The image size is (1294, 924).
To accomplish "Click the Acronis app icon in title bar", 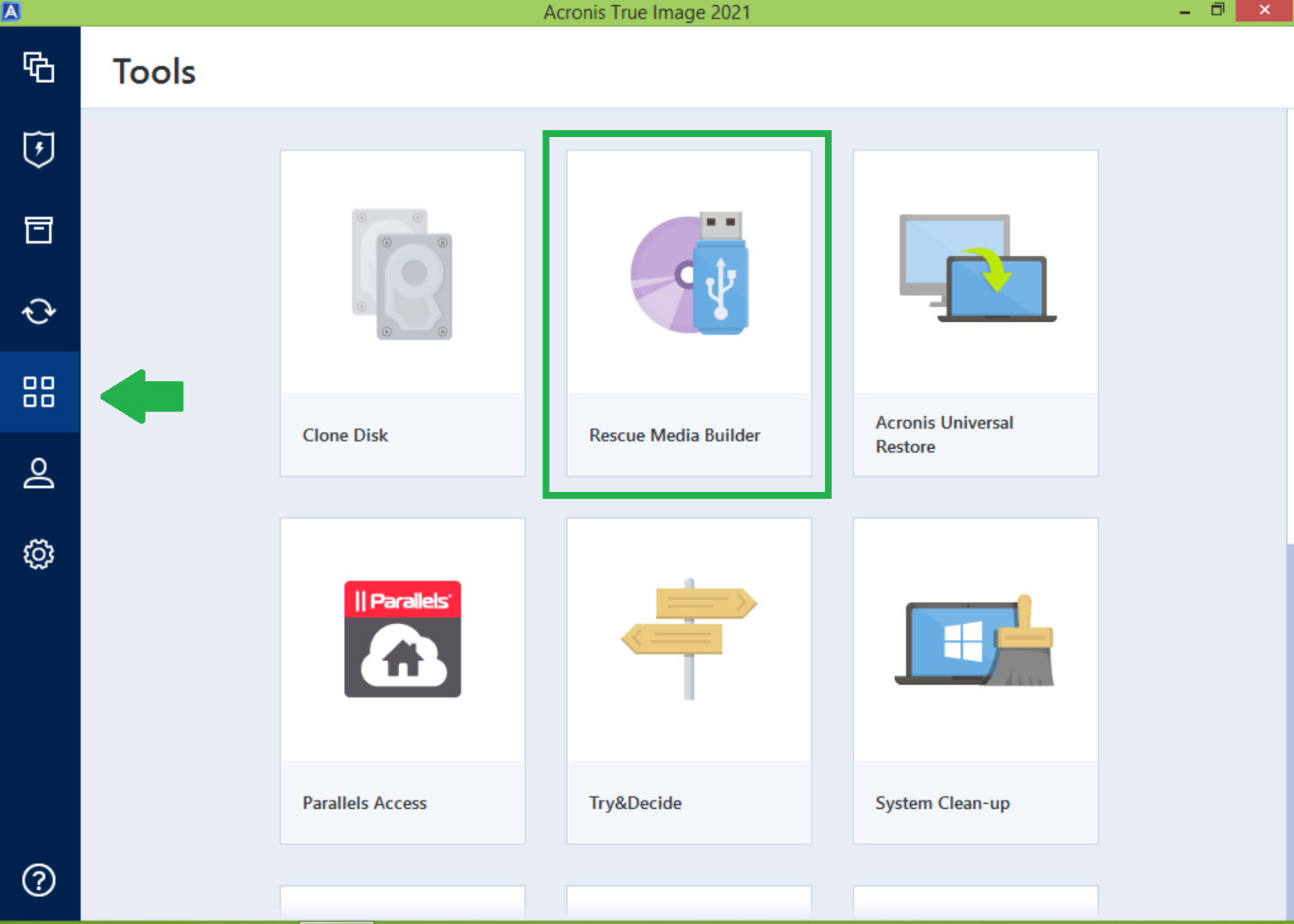I will pyautogui.click(x=11, y=11).
